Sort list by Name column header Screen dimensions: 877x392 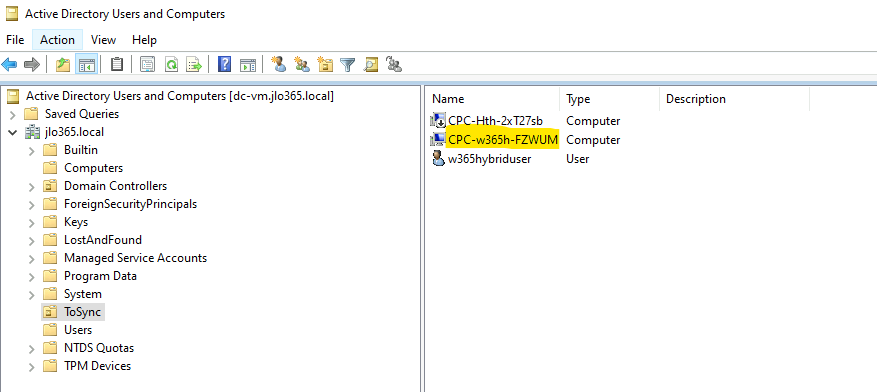493,99
